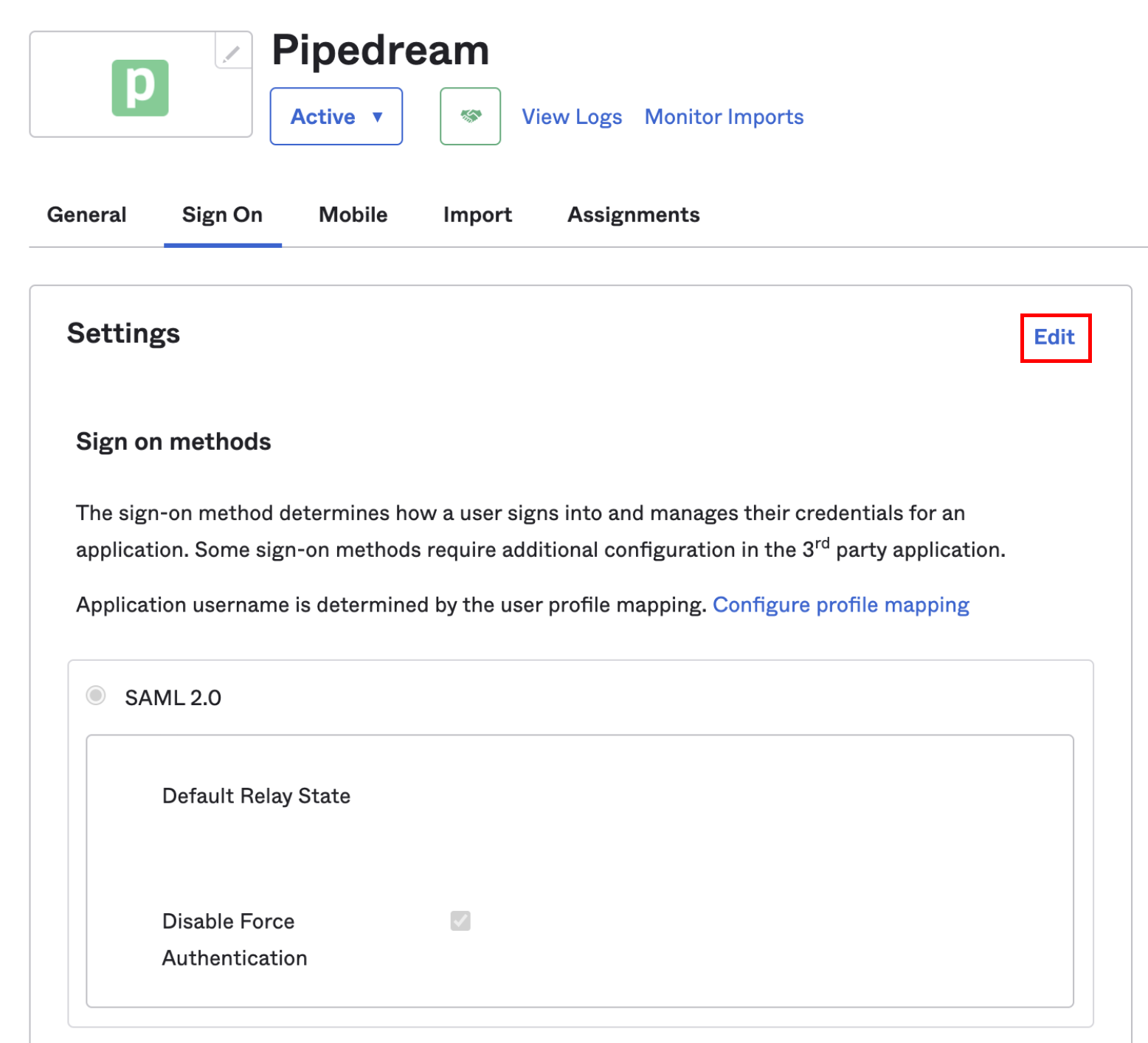
Task: Click the Settings section heading
Action: tap(123, 333)
